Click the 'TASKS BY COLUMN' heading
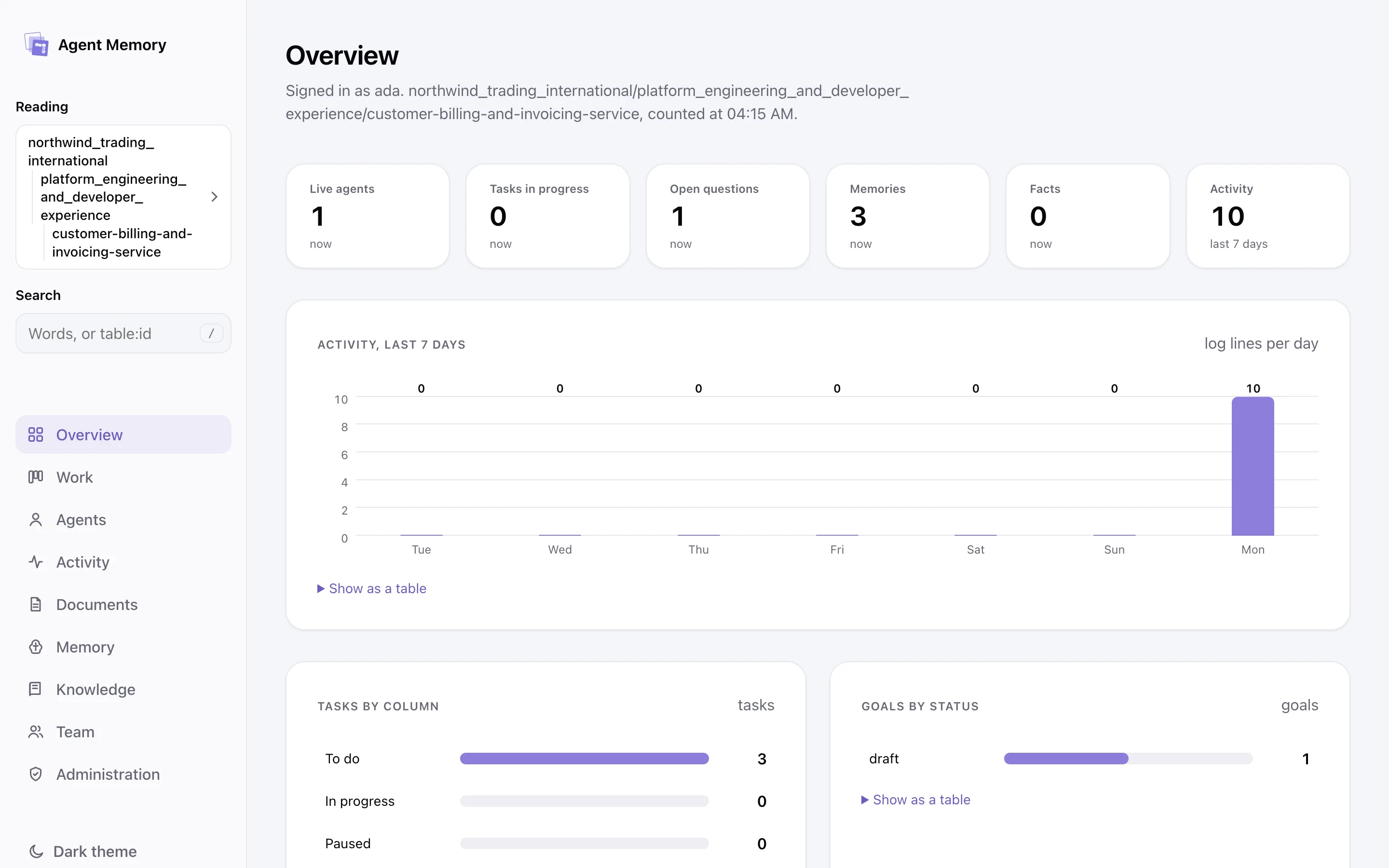Image resolution: width=1389 pixels, height=868 pixels. click(x=378, y=706)
